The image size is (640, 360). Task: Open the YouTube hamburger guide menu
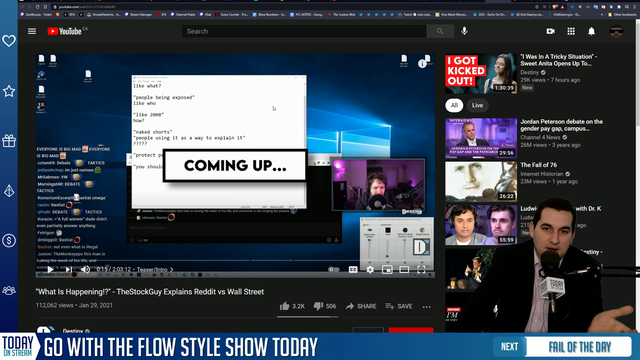[32, 31]
